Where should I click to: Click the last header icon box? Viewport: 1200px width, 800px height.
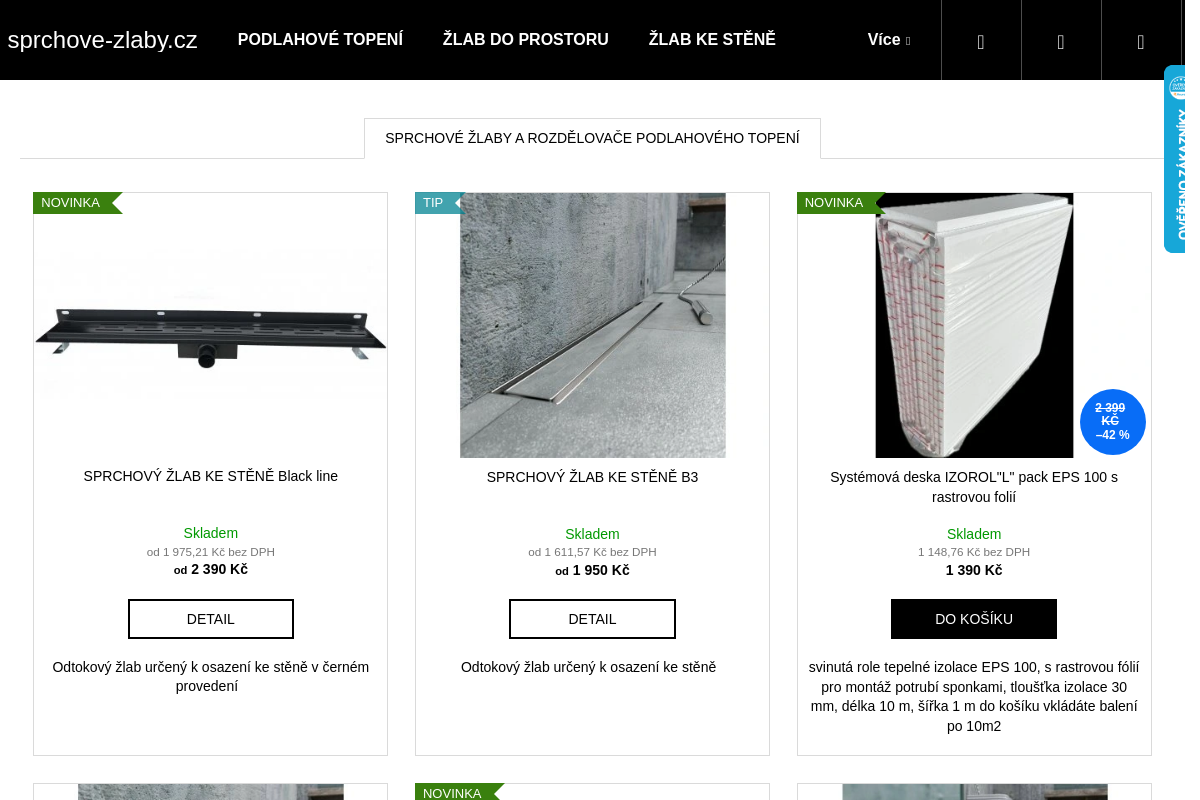[x=1141, y=40]
